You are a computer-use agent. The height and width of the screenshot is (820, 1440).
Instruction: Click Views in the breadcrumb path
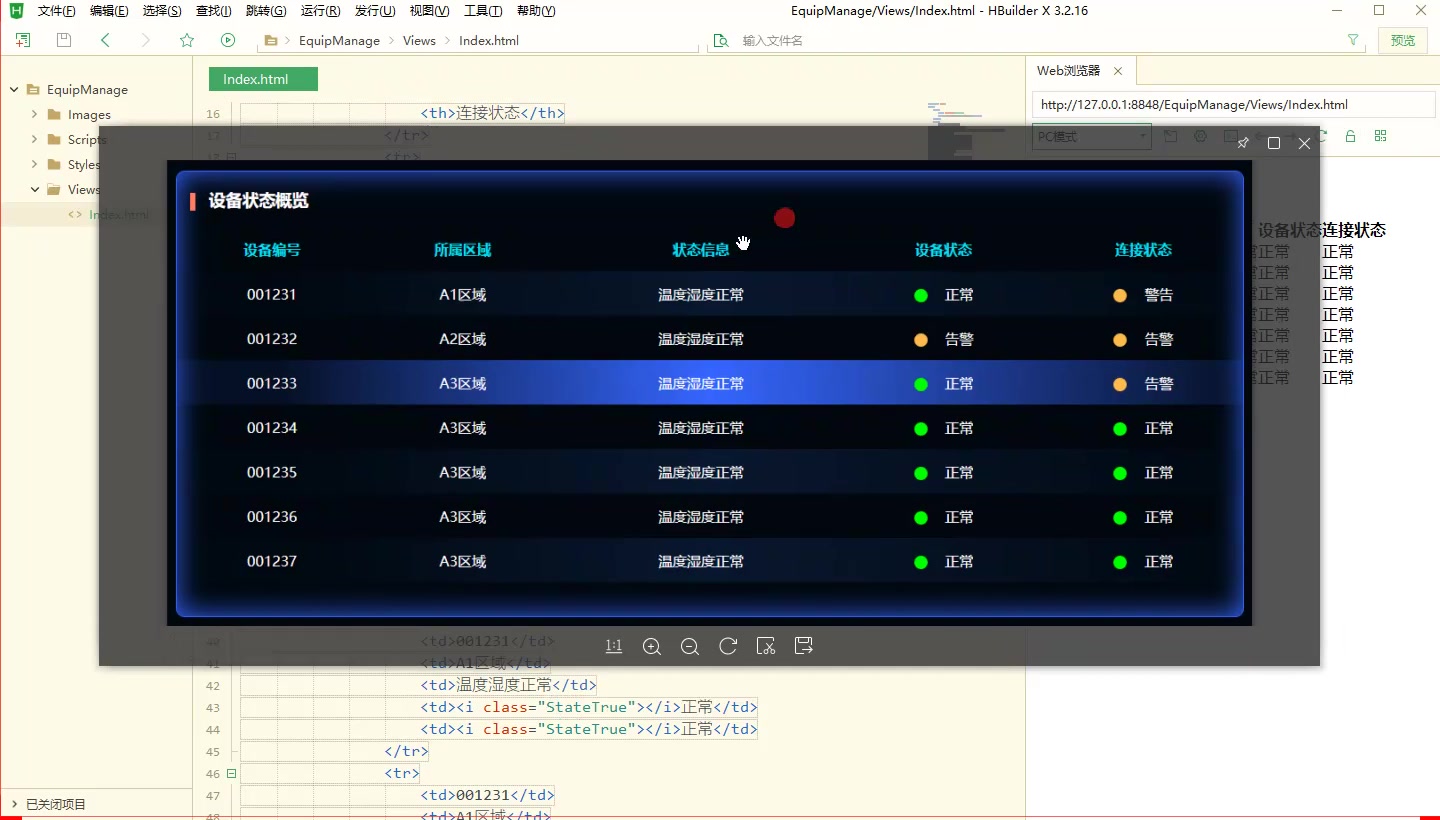click(419, 41)
